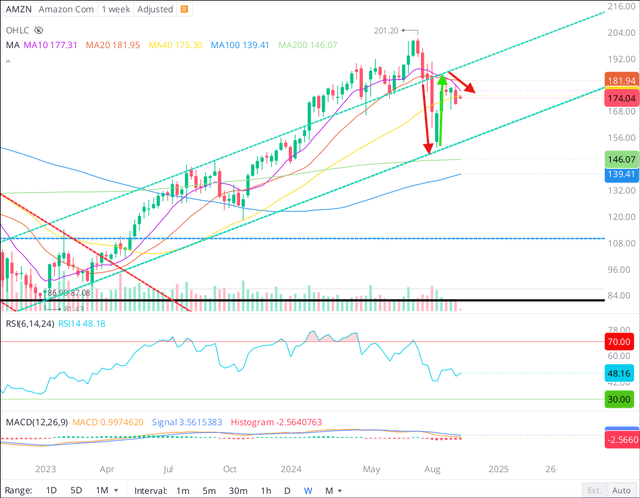Select the MA40 175.30 legend entry
The image size is (640, 498).
click(176, 45)
